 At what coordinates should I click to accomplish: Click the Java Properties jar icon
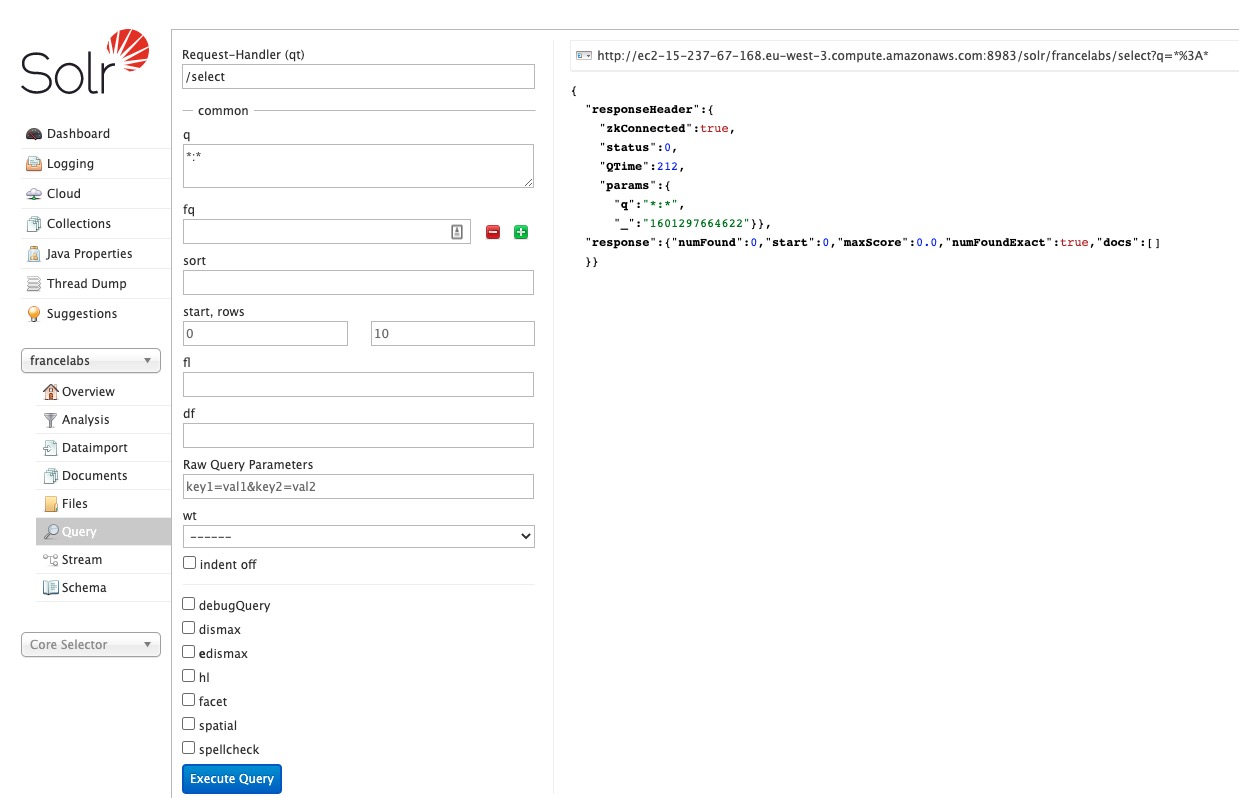[x=34, y=254]
